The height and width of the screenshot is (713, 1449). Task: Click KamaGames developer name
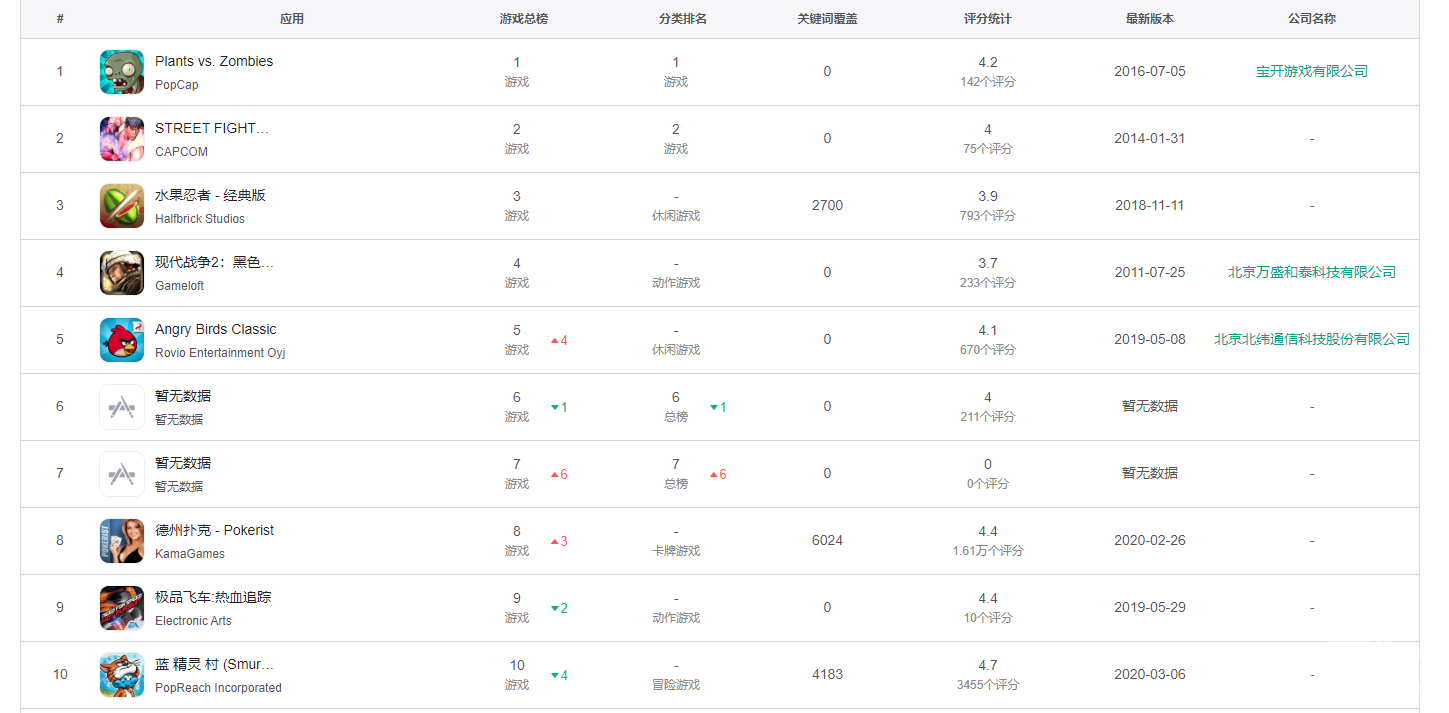190,554
